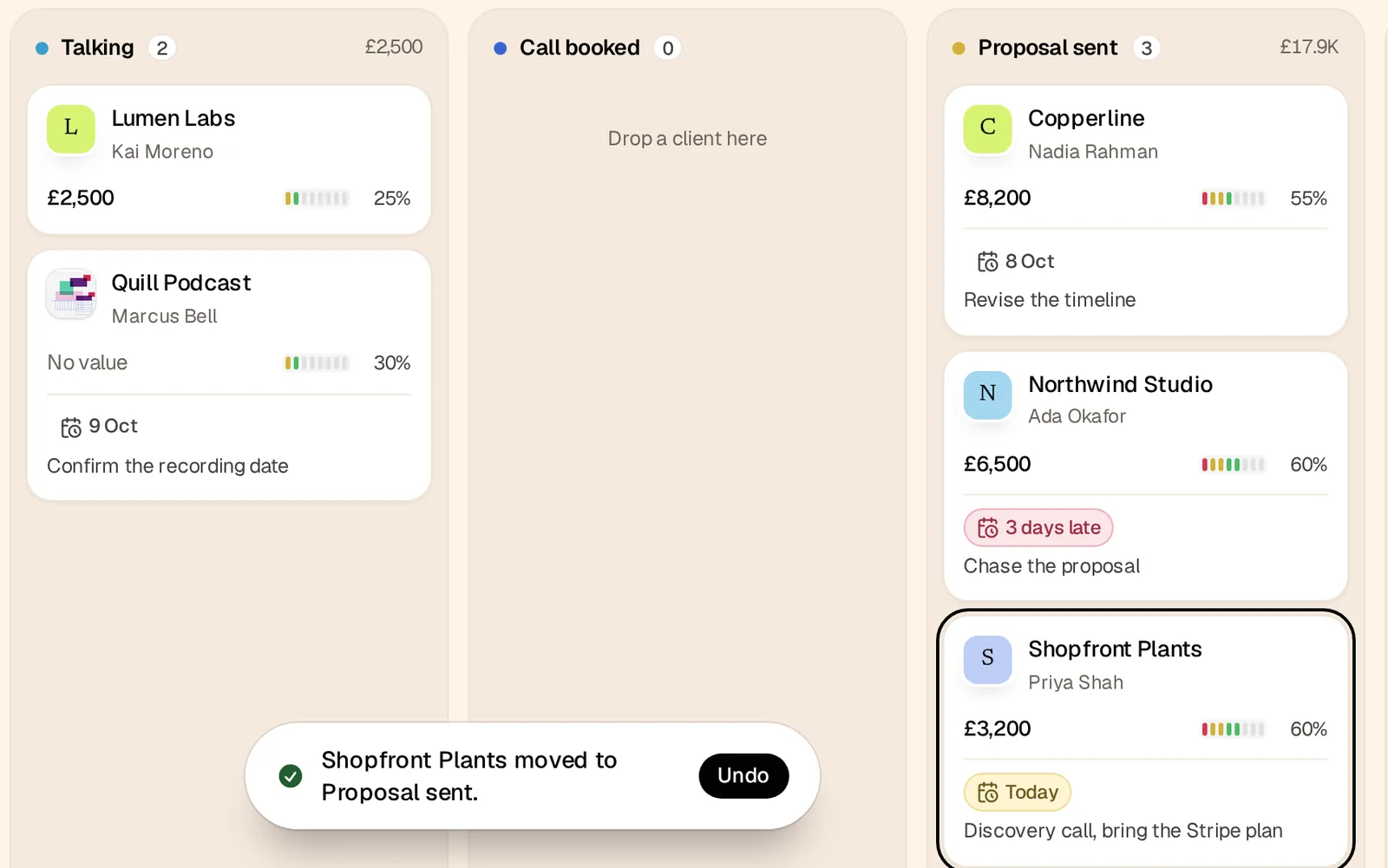1388x868 pixels.
Task: Select the Call booked column header
Action: click(579, 48)
